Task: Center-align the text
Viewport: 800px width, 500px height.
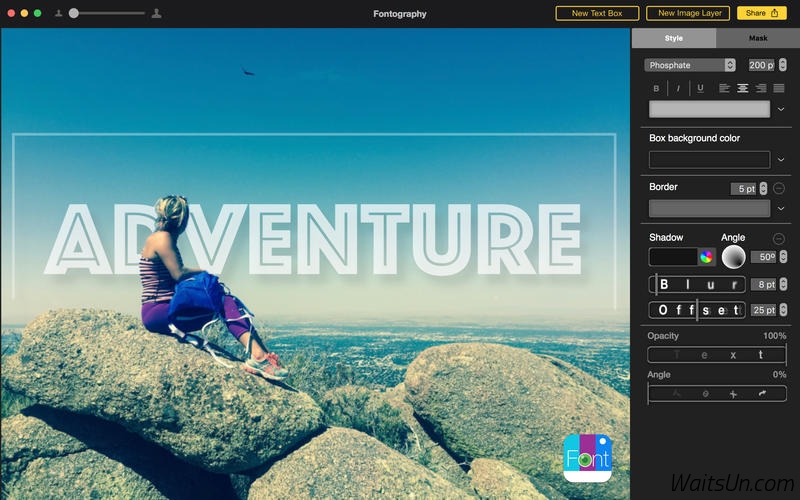Action: [742, 88]
